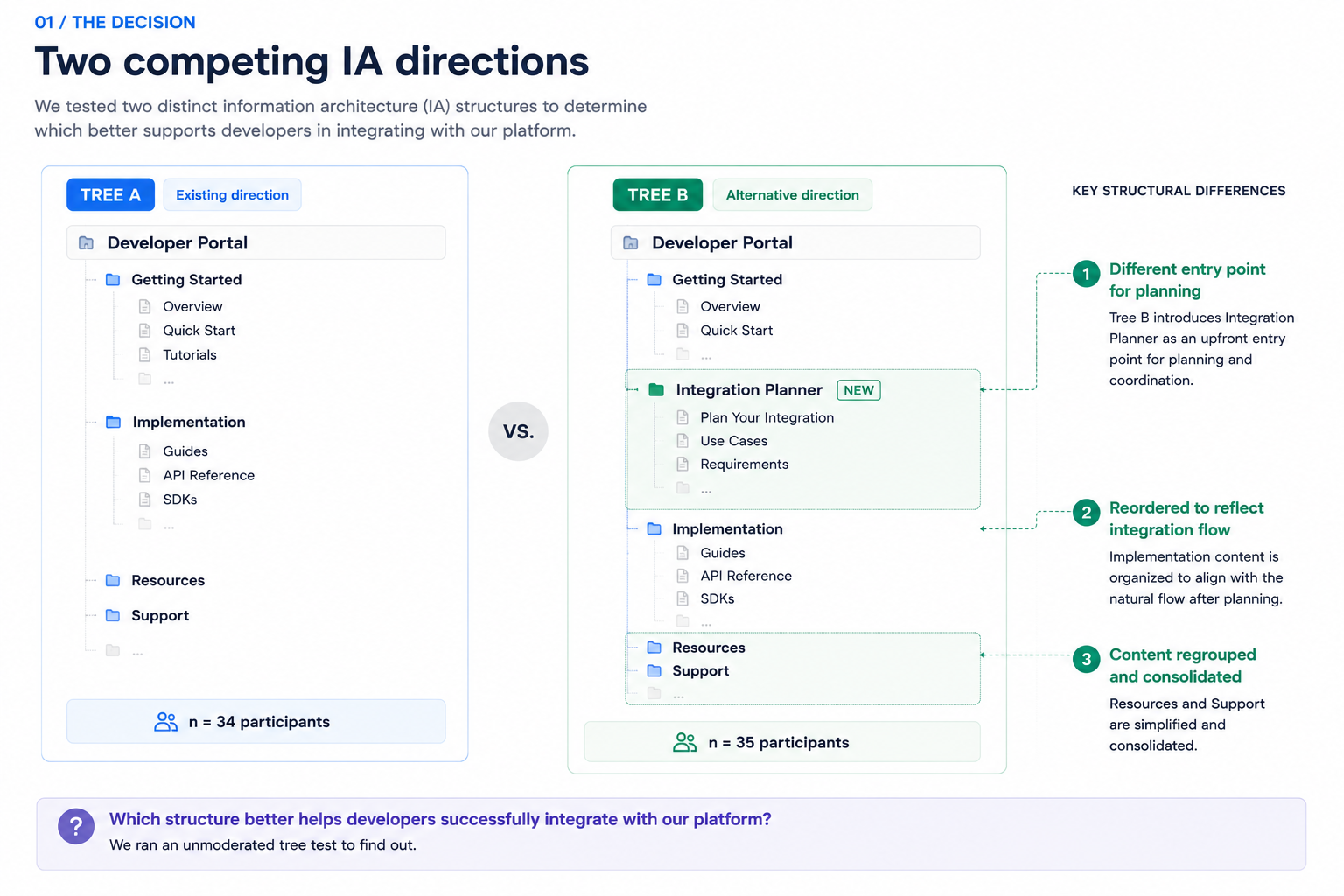
Task: Click the blue TREE A badge
Action: pos(110,195)
